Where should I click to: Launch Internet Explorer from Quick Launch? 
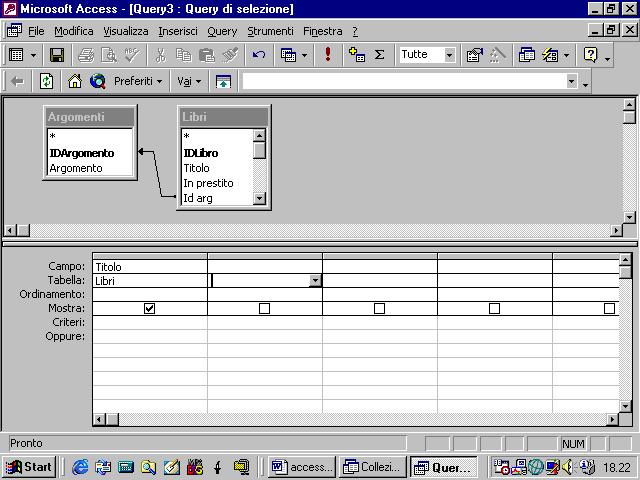click(x=80, y=467)
